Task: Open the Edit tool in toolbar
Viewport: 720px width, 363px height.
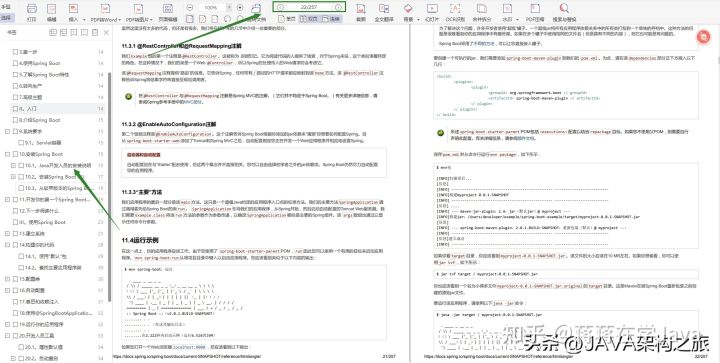Action: click(x=51, y=9)
